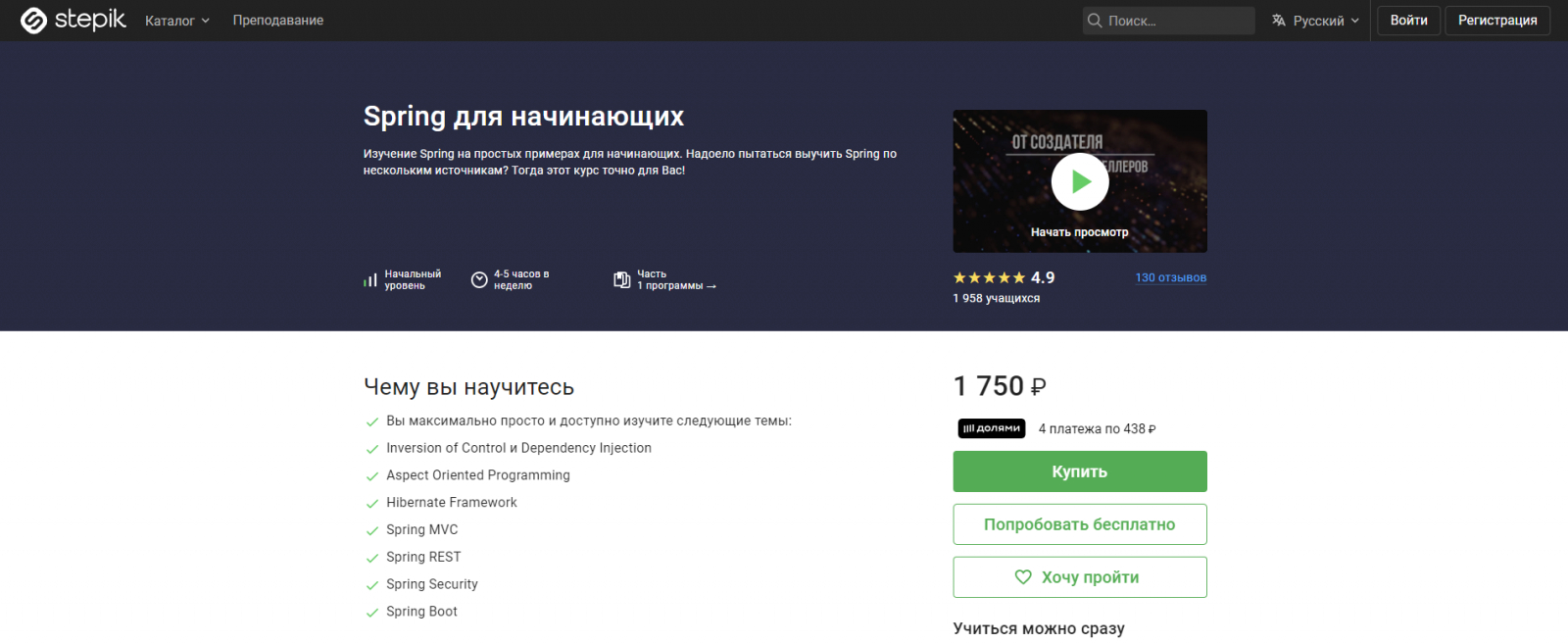
Task: Click the difficulty level bars icon
Action: pos(370,280)
